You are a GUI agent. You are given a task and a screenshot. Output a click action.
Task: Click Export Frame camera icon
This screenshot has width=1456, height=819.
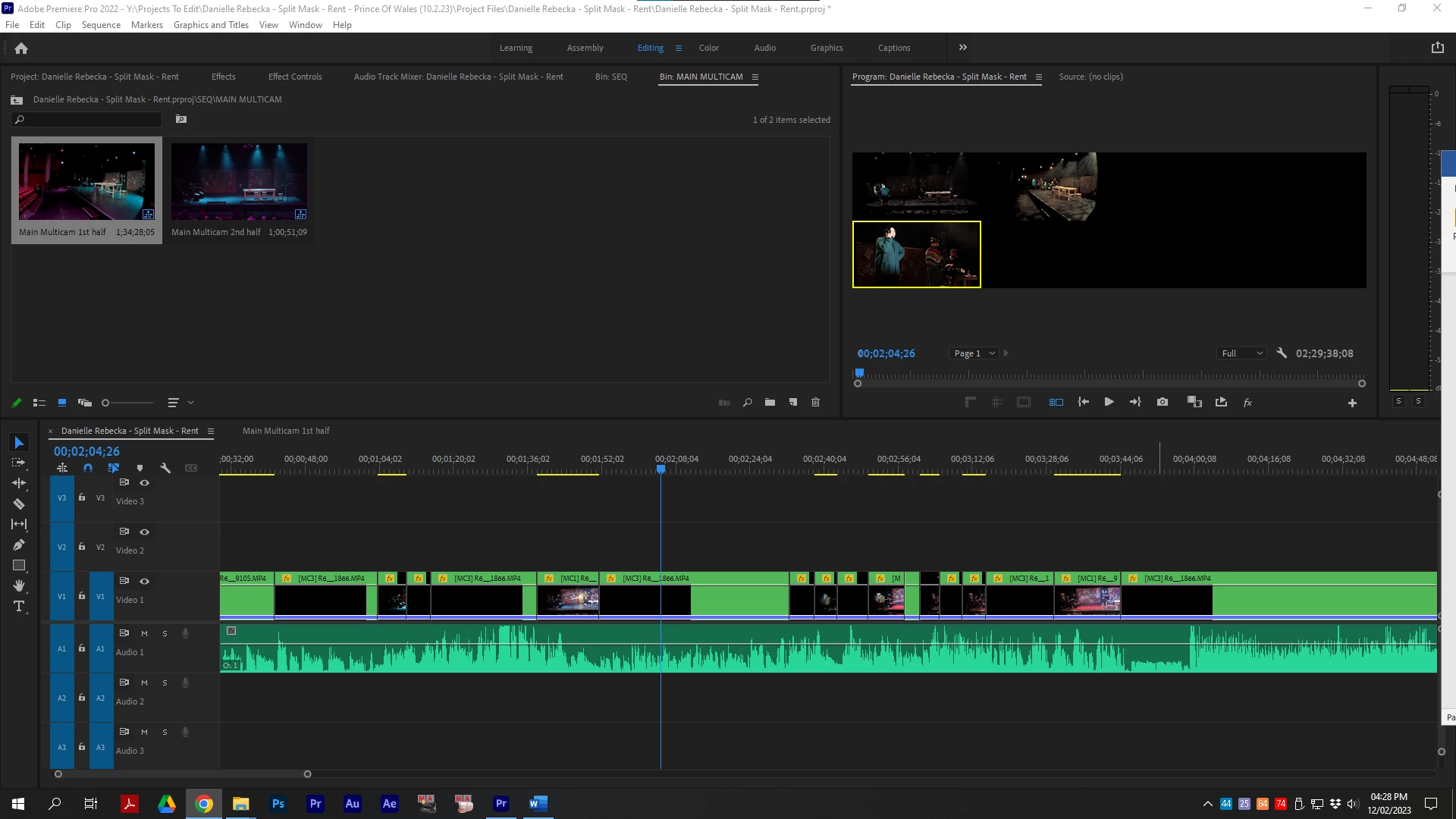pyautogui.click(x=1163, y=402)
